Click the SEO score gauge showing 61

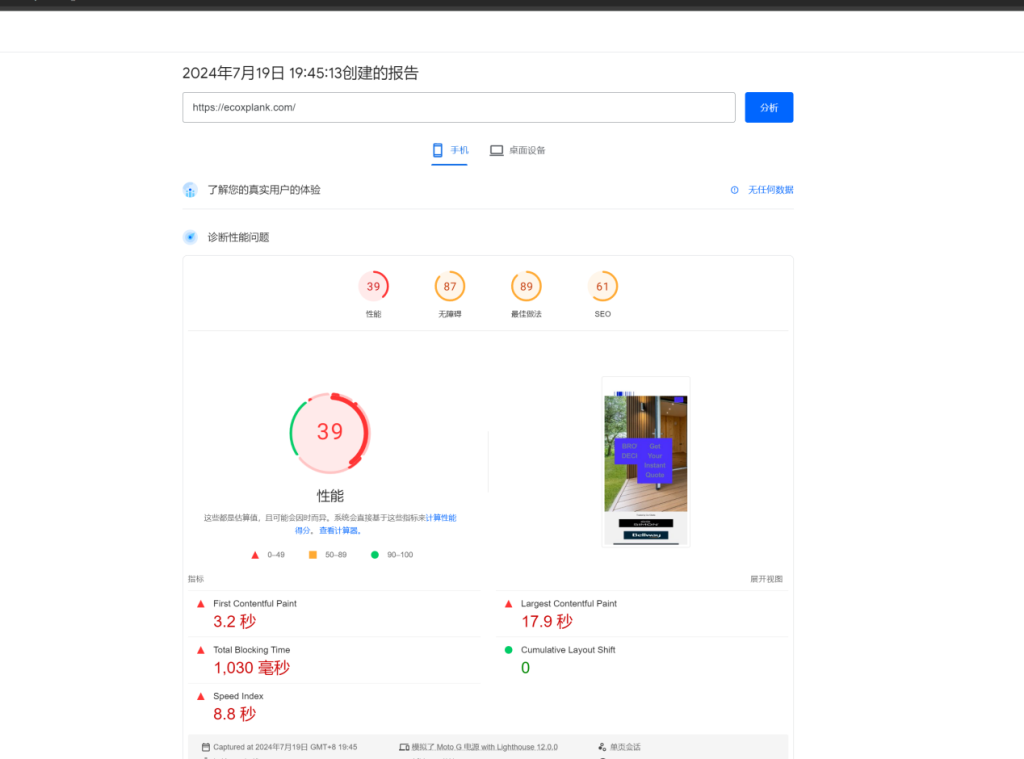click(x=602, y=287)
